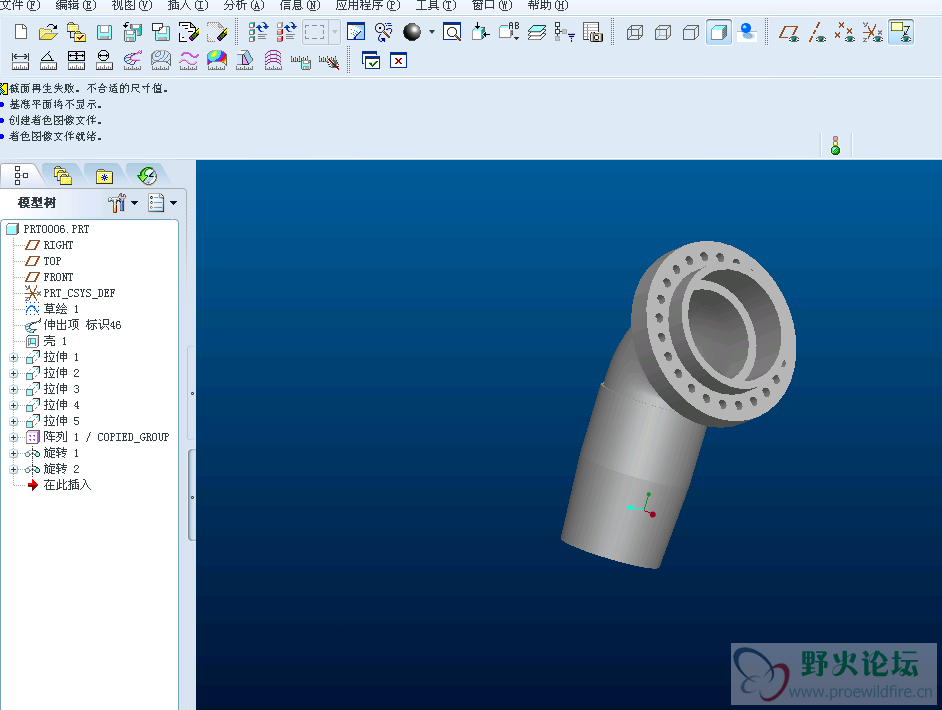Select the 草绘 1 sketch feature

[x=52, y=309]
